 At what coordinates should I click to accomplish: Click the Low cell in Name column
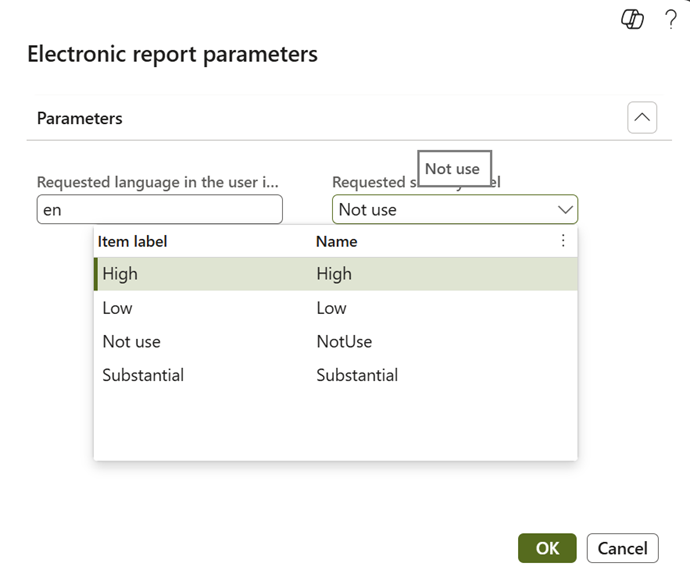pos(331,308)
